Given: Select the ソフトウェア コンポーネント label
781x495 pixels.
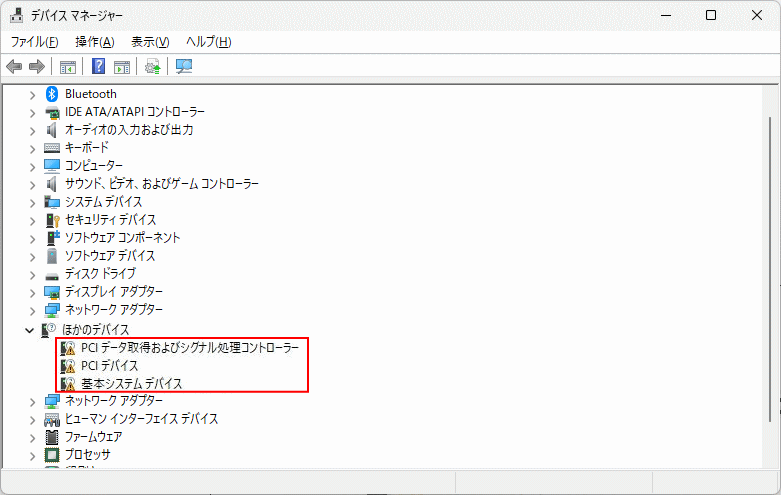Looking at the screenshot, I should pos(123,238).
